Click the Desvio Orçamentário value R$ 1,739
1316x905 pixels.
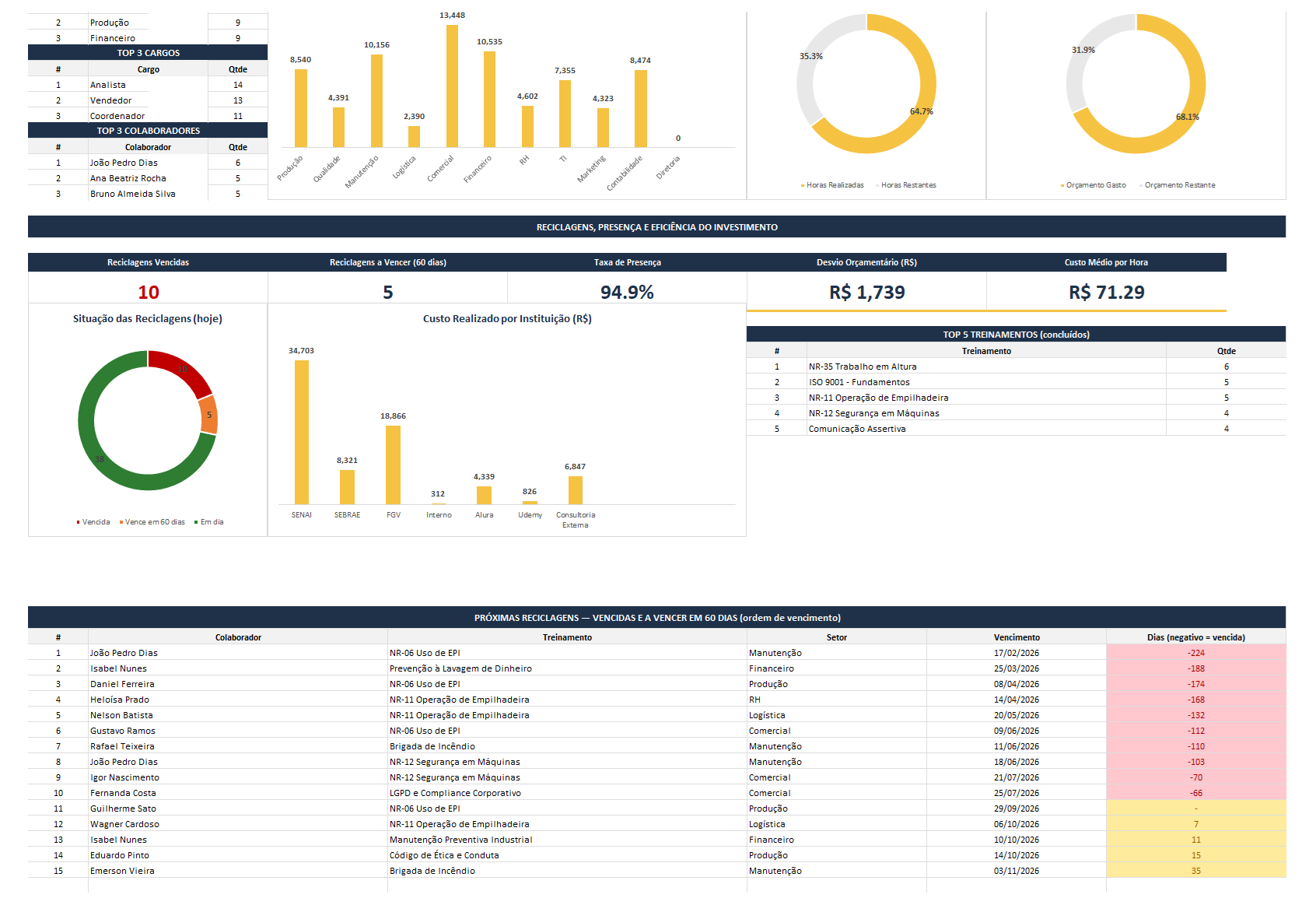(867, 293)
